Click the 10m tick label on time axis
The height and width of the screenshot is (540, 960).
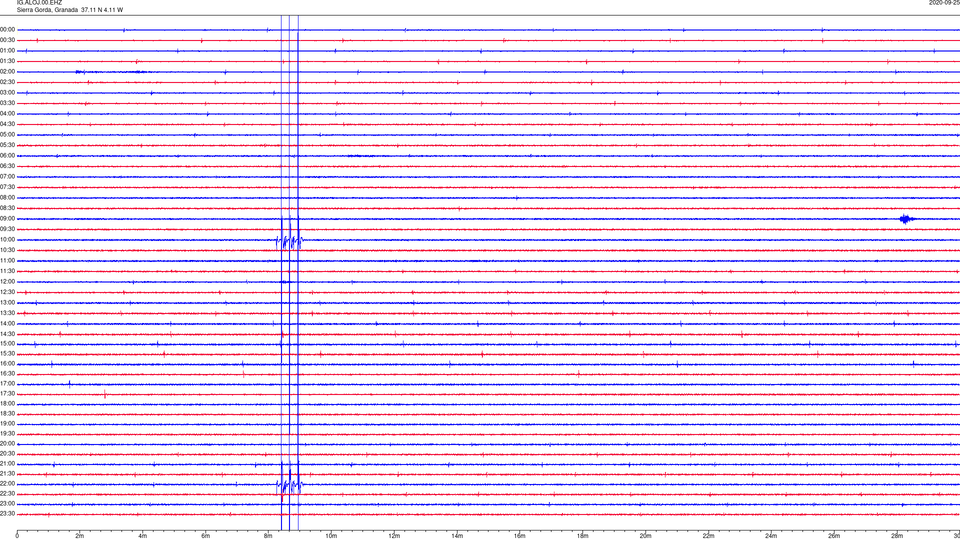(x=331, y=536)
